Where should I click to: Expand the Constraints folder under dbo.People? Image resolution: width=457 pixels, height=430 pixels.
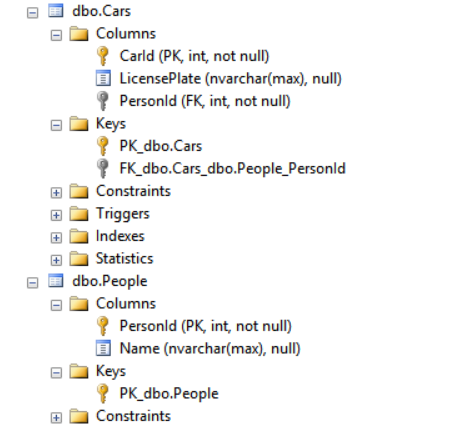click(56, 418)
